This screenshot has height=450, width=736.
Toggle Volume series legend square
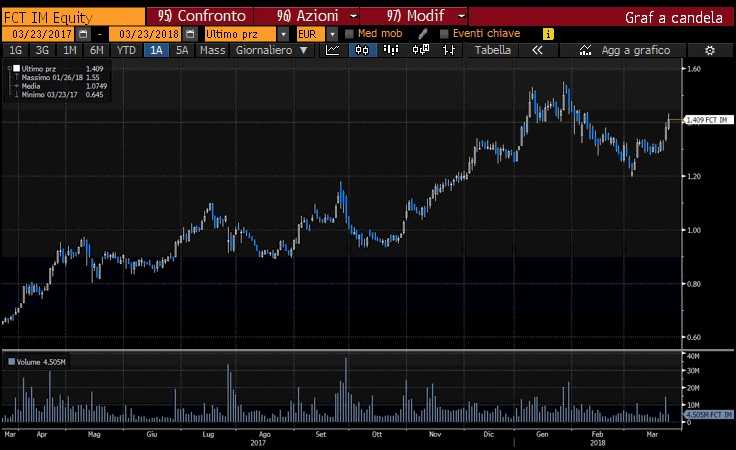[x=11, y=362]
